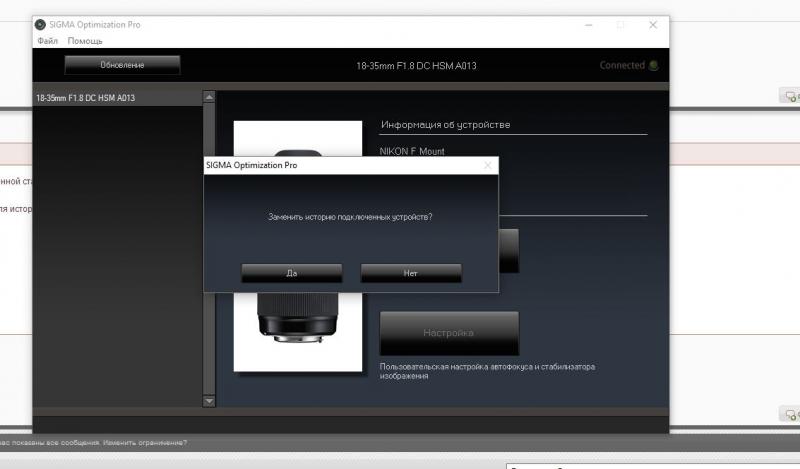Click the Пользовательская настройка автофокуса description
The image size is (800, 469).
pyautogui.click(x=487, y=371)
